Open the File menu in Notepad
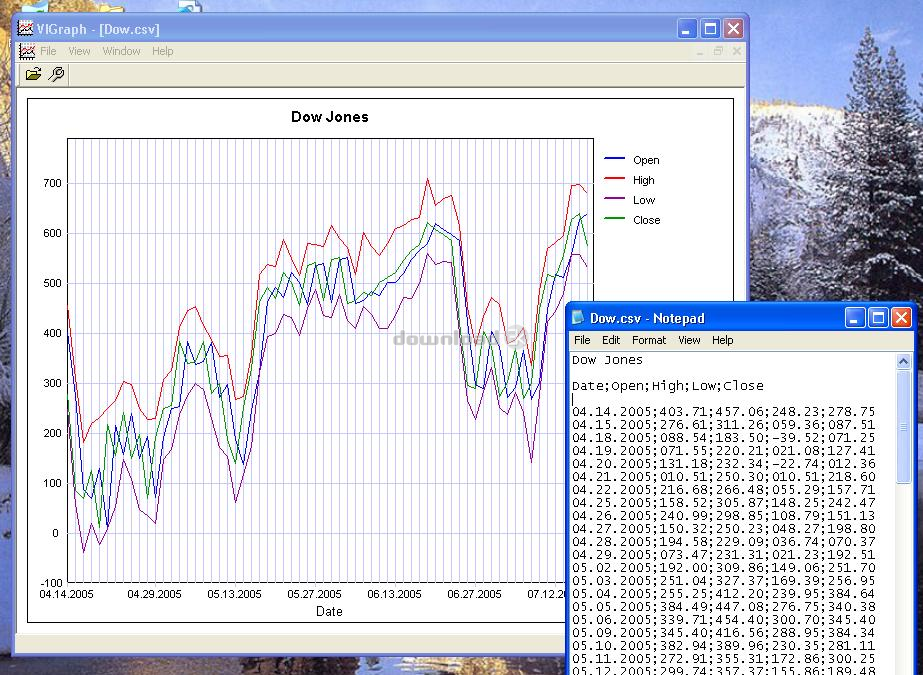 coord(582,340)
